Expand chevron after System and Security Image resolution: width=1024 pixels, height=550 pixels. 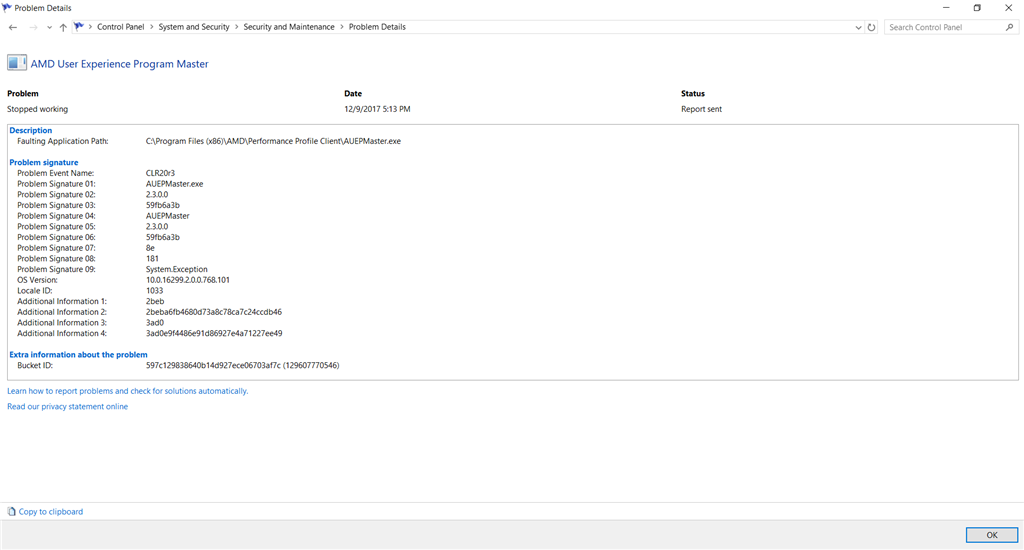236,27
